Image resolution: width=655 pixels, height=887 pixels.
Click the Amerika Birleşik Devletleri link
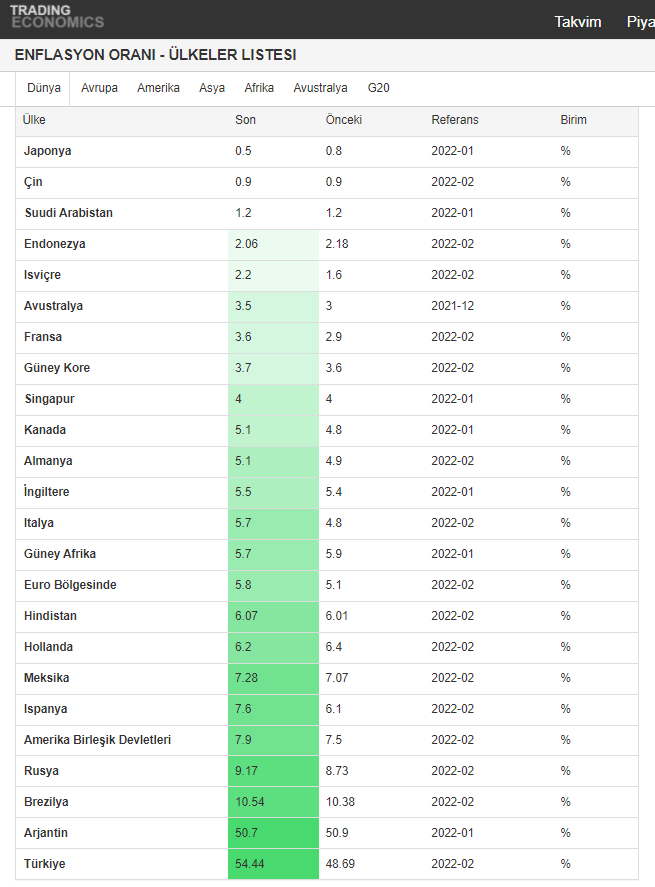[98, 740]
